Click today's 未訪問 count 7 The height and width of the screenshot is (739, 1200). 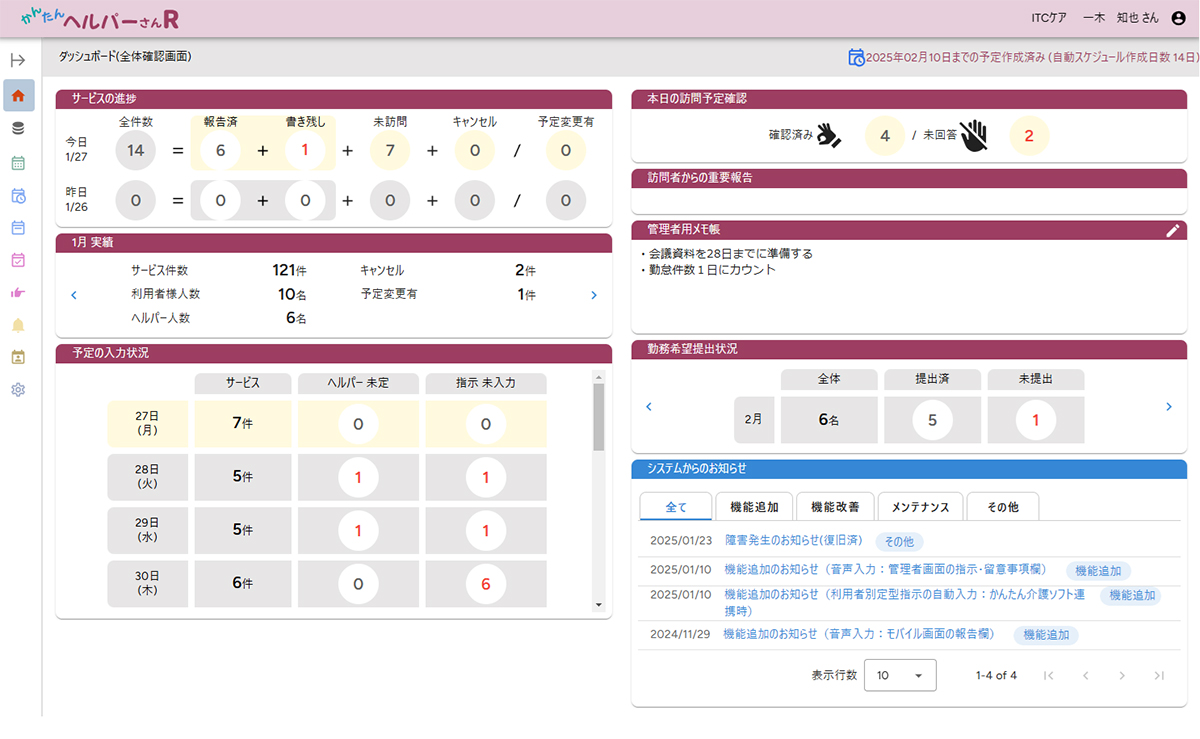pos(390,150)
